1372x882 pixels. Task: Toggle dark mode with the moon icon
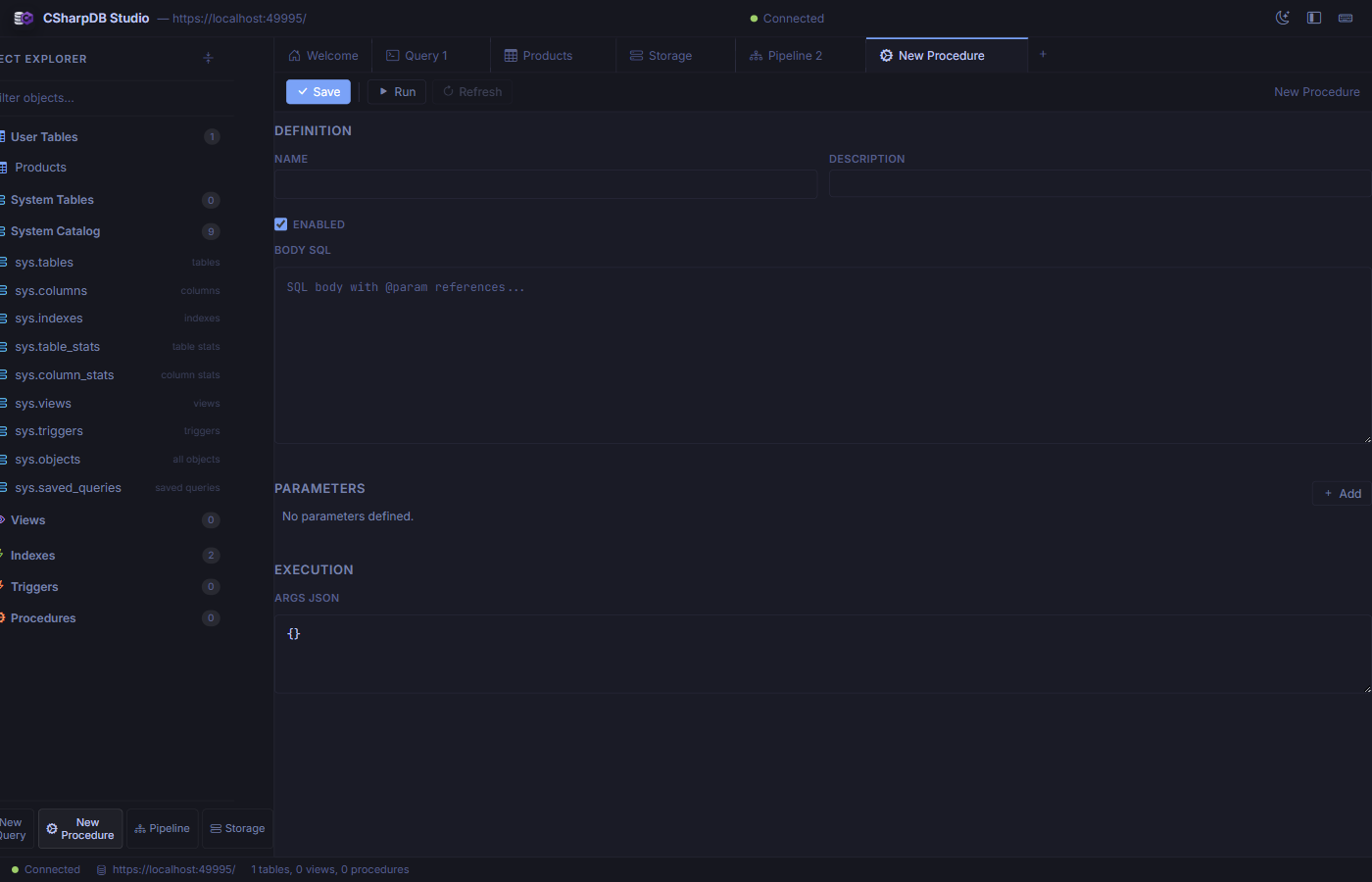pyautogui.click(x=1282, y=18)
